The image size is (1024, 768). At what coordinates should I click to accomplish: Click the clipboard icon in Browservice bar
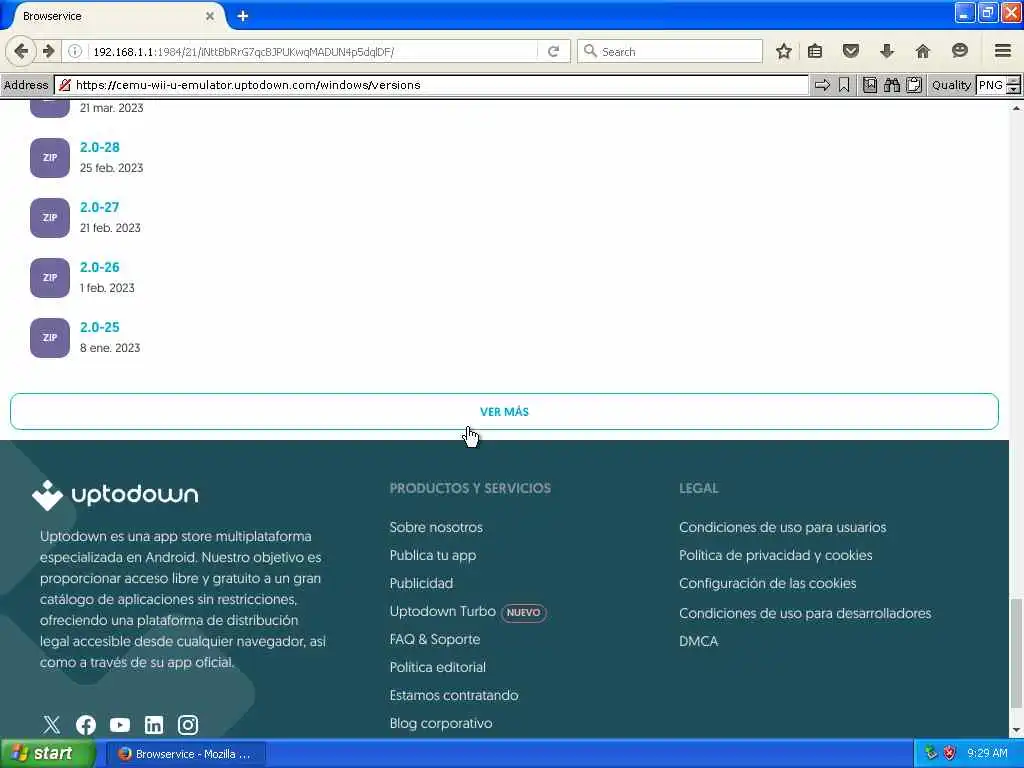point(914,85)
